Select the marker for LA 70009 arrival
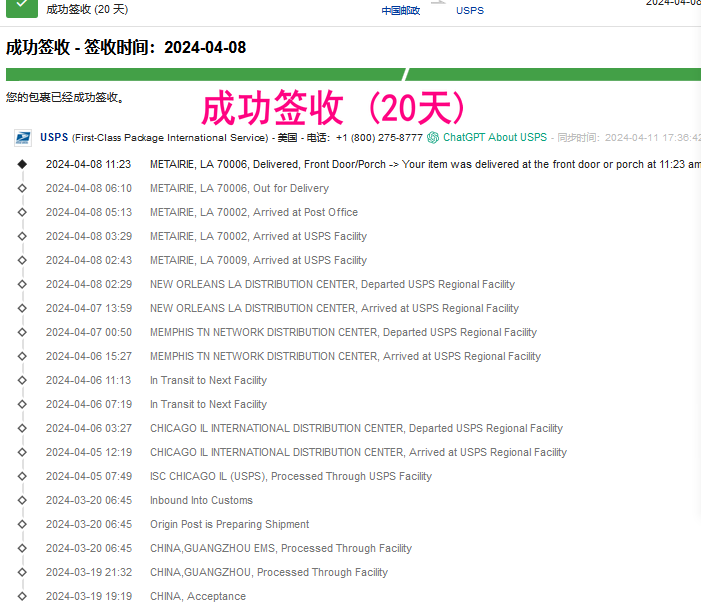The height and width of the screenshot is (612, 701). (22, 260)
